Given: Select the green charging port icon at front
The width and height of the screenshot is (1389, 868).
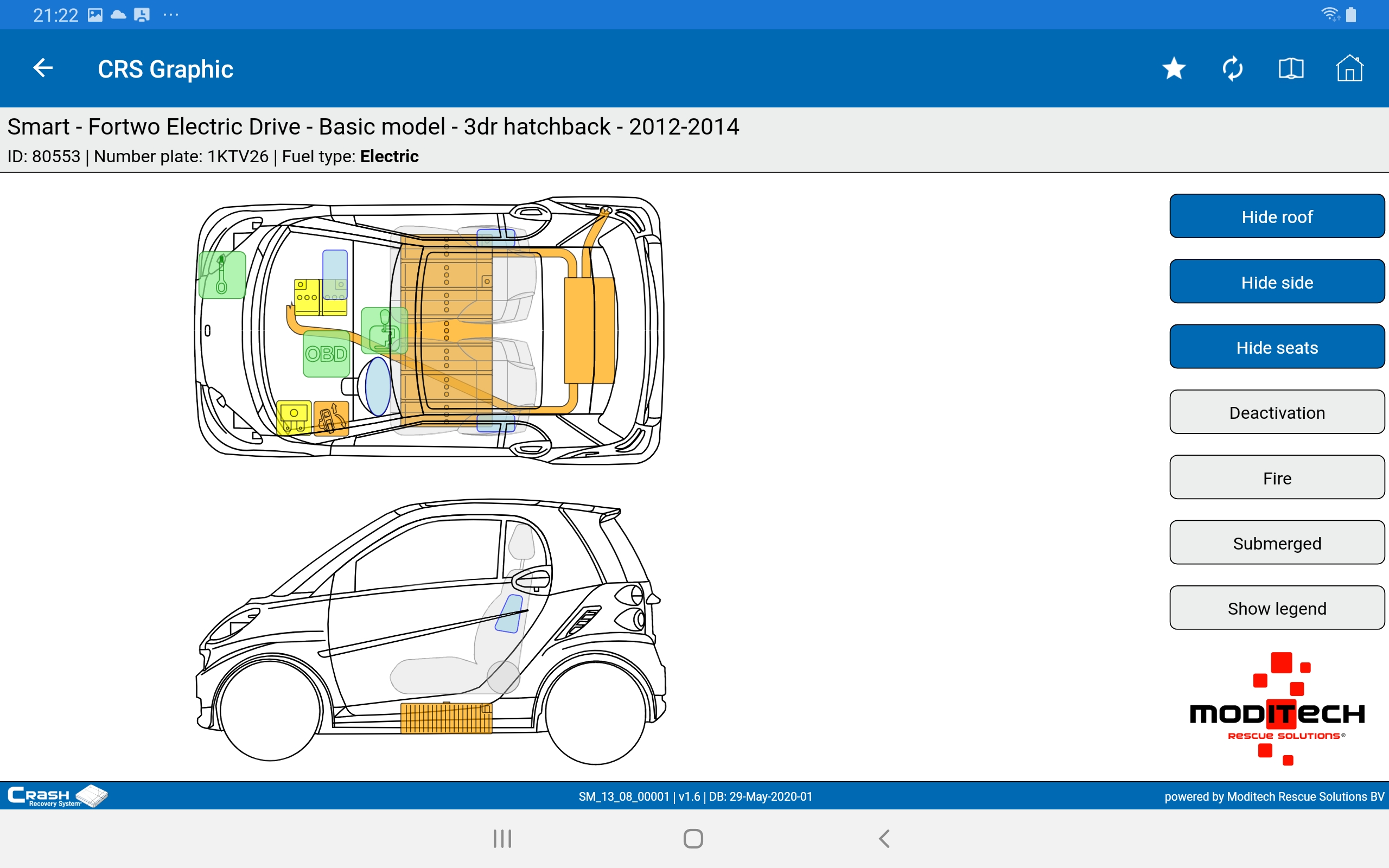Looking at the screenshot, I should [222, 275].
